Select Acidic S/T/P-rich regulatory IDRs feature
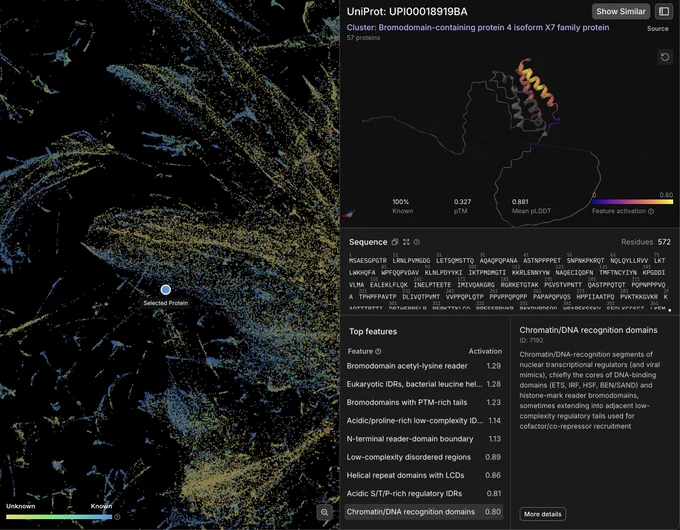The height and width of the screenshot is (530, 680). 424,494
